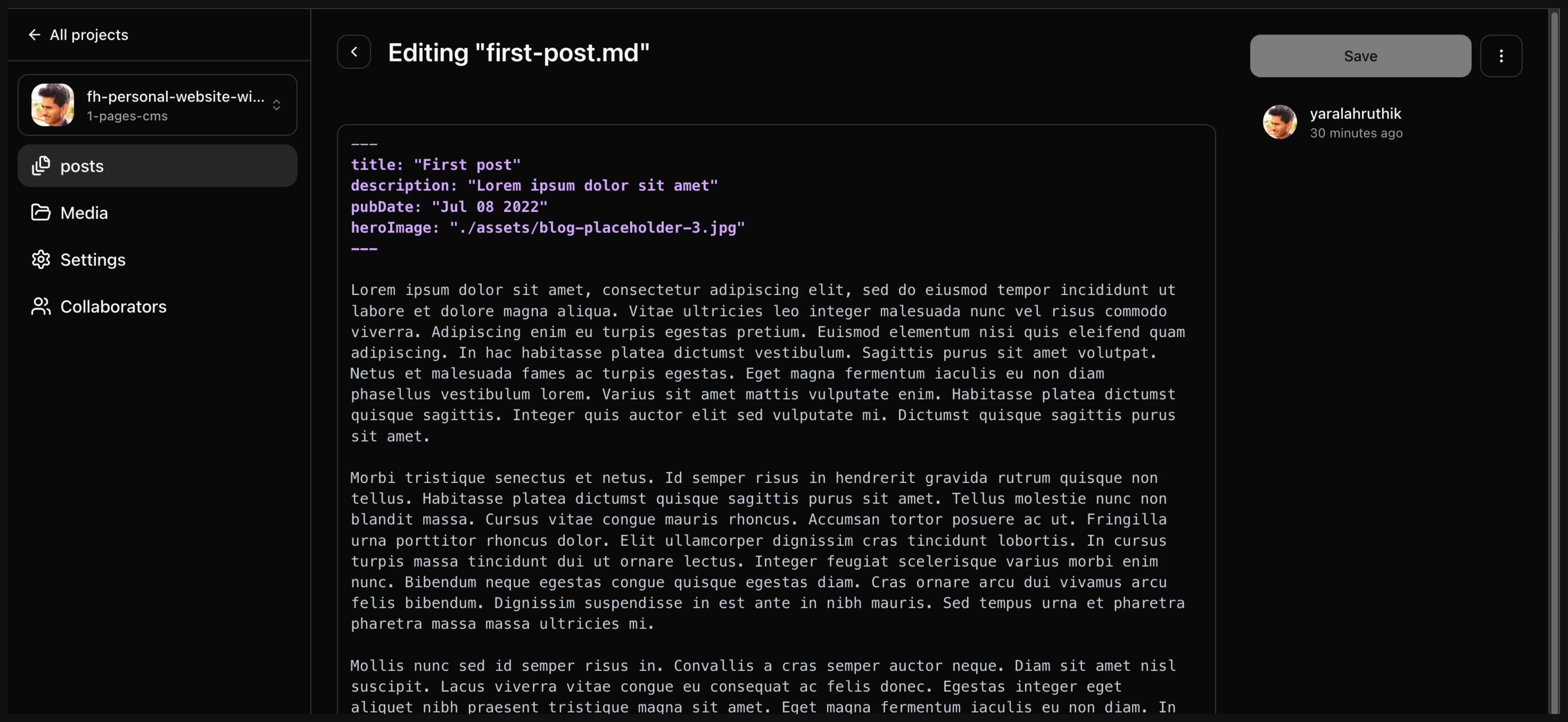Screen dimensions: 1568x722
Task: Return to All projects
Action: (x=89, y=35)
